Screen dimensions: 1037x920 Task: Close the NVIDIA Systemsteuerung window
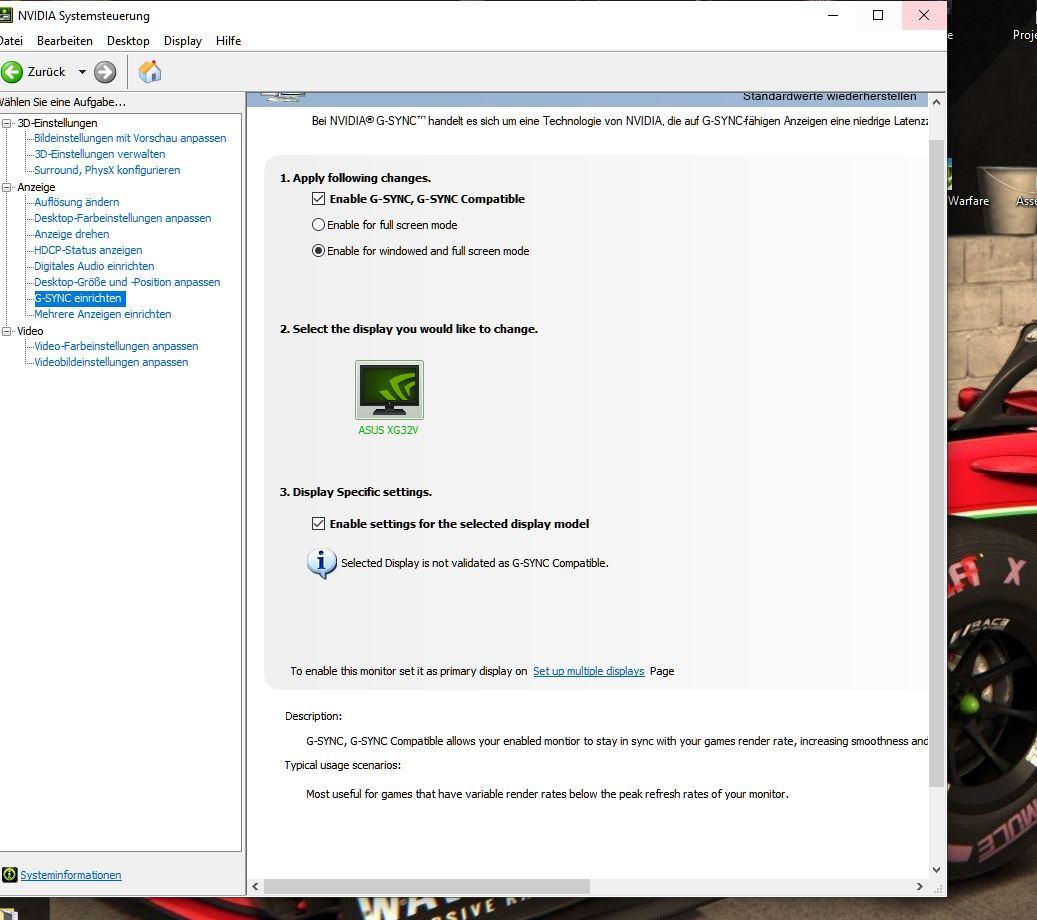point(924,15)
